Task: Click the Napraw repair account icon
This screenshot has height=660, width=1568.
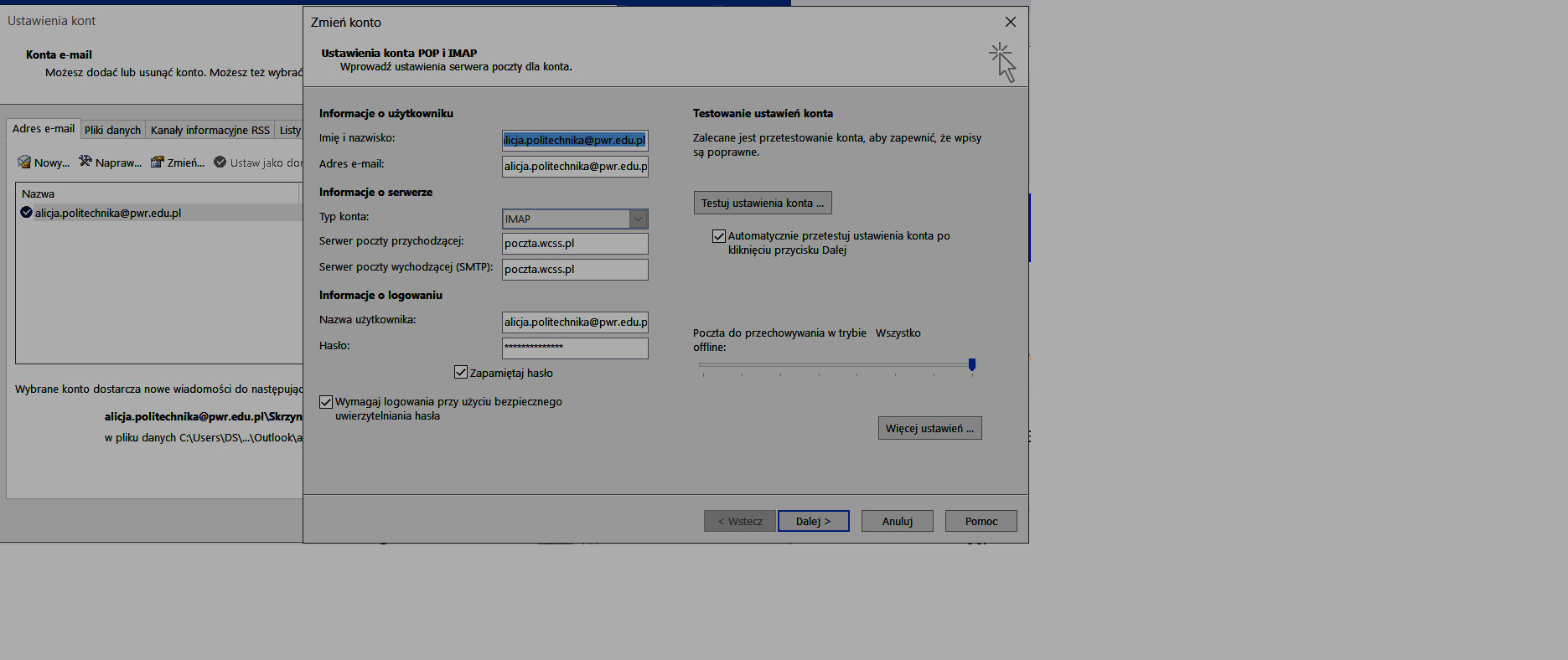Action: coord(85,162)
